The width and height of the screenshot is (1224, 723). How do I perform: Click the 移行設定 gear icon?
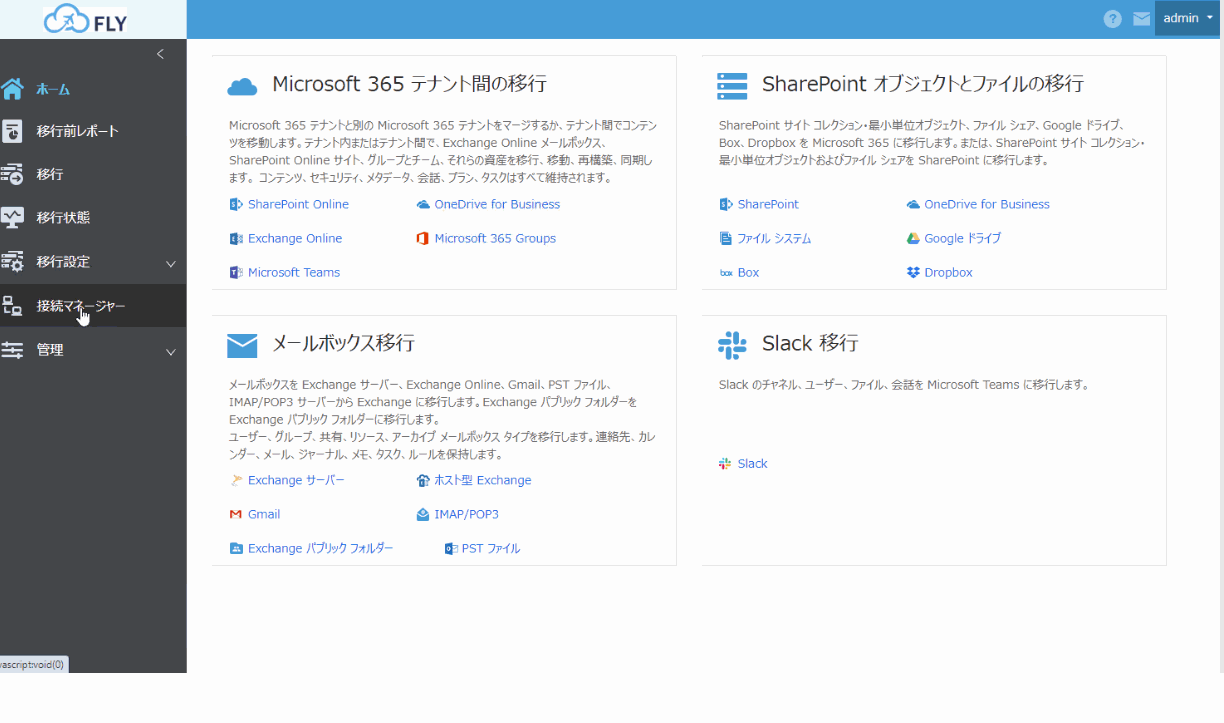point(12,262)
